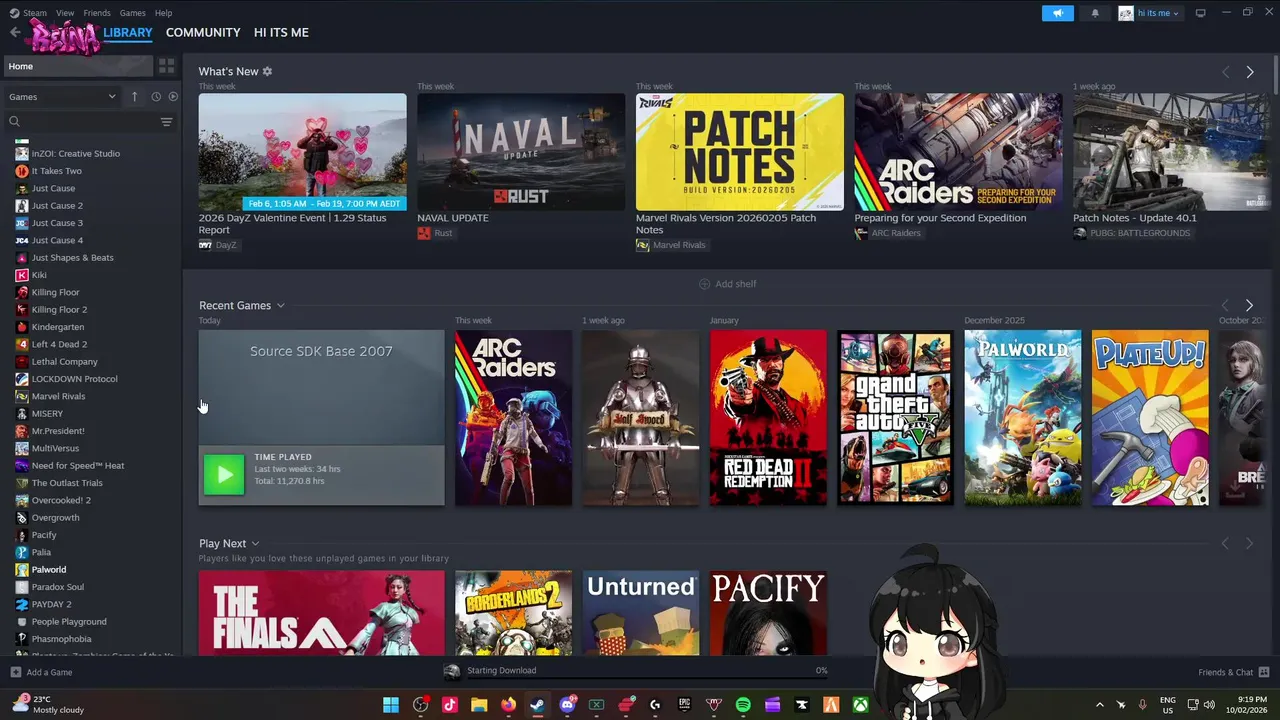Viewport: 1280px width, 720px height.
Task: Open the Friends menu
Action: (x=97, y=13)
